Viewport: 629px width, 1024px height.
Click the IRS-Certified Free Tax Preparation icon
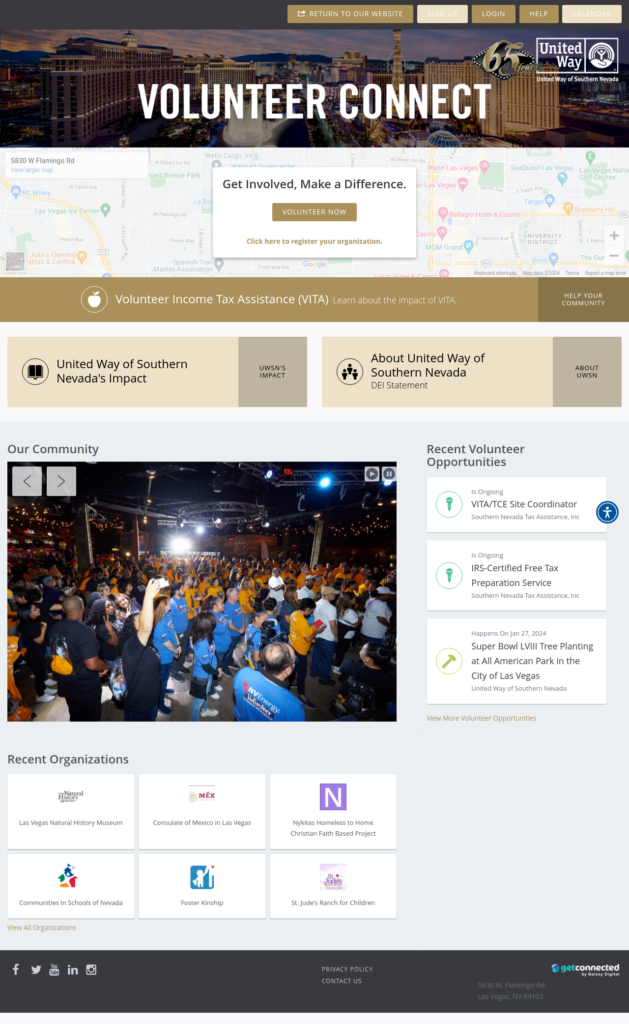point(449,575)
